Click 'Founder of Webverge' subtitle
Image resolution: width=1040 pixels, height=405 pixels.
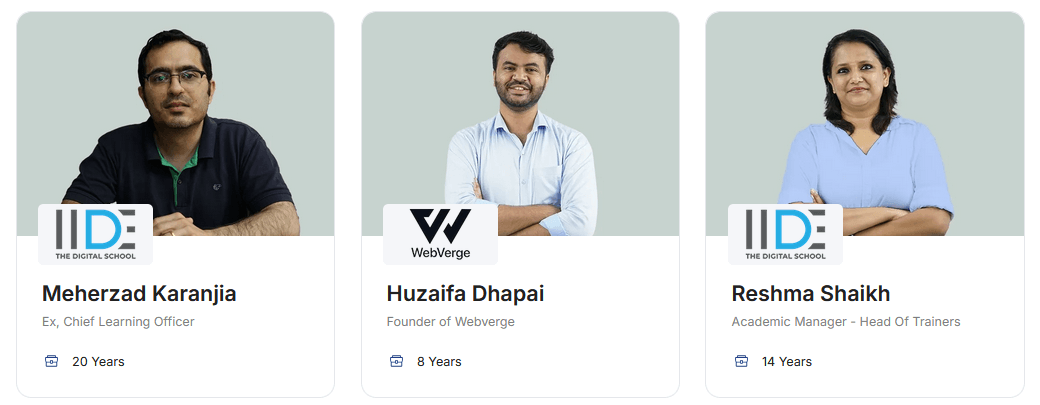click(450, 322)
